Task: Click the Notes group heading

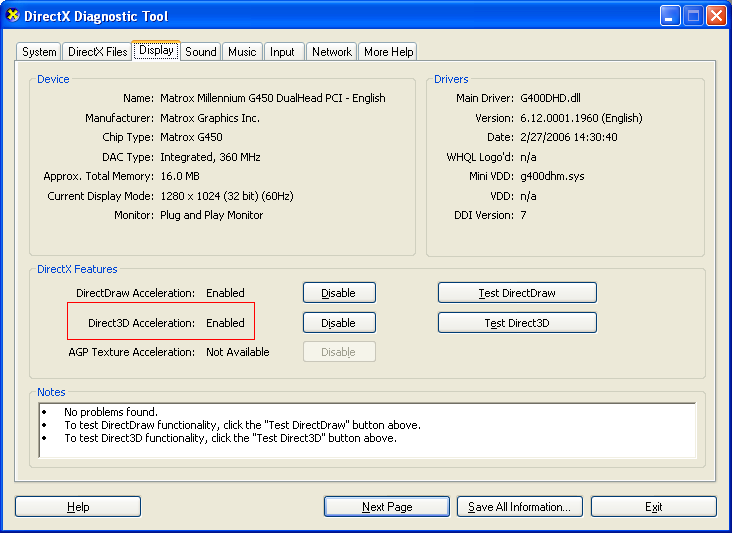Action: (51, 393)
